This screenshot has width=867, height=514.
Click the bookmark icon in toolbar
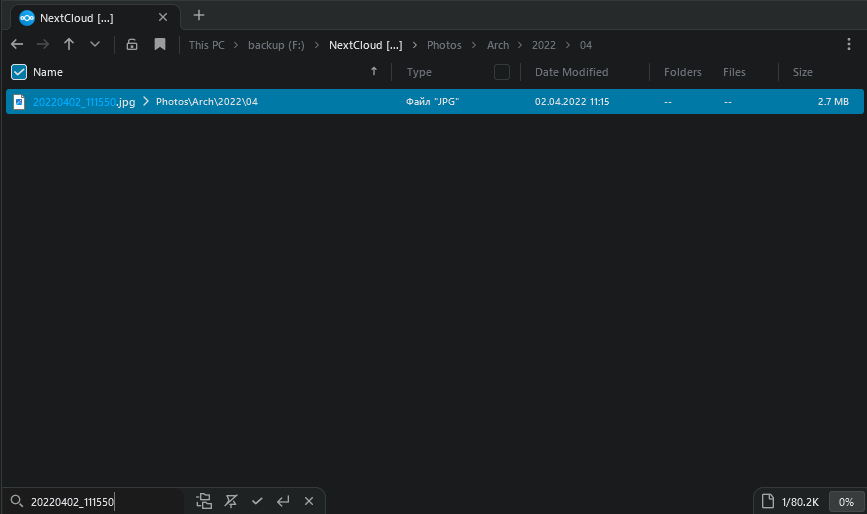pyautogui.click(x=160, y=44)
